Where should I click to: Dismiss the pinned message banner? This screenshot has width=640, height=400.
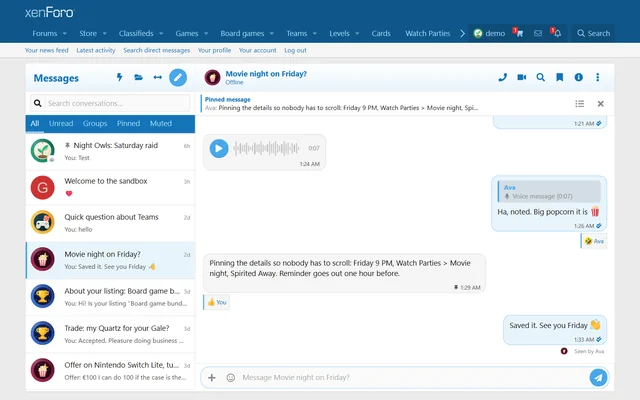point(600,104)
